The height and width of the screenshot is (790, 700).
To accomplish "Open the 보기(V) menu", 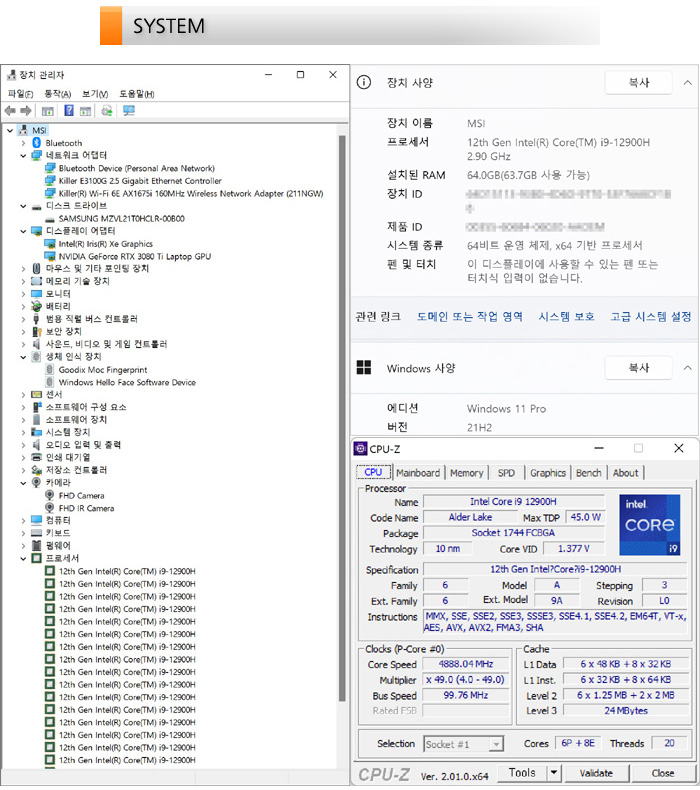I will pyautogui.click(x=95, y=94).
